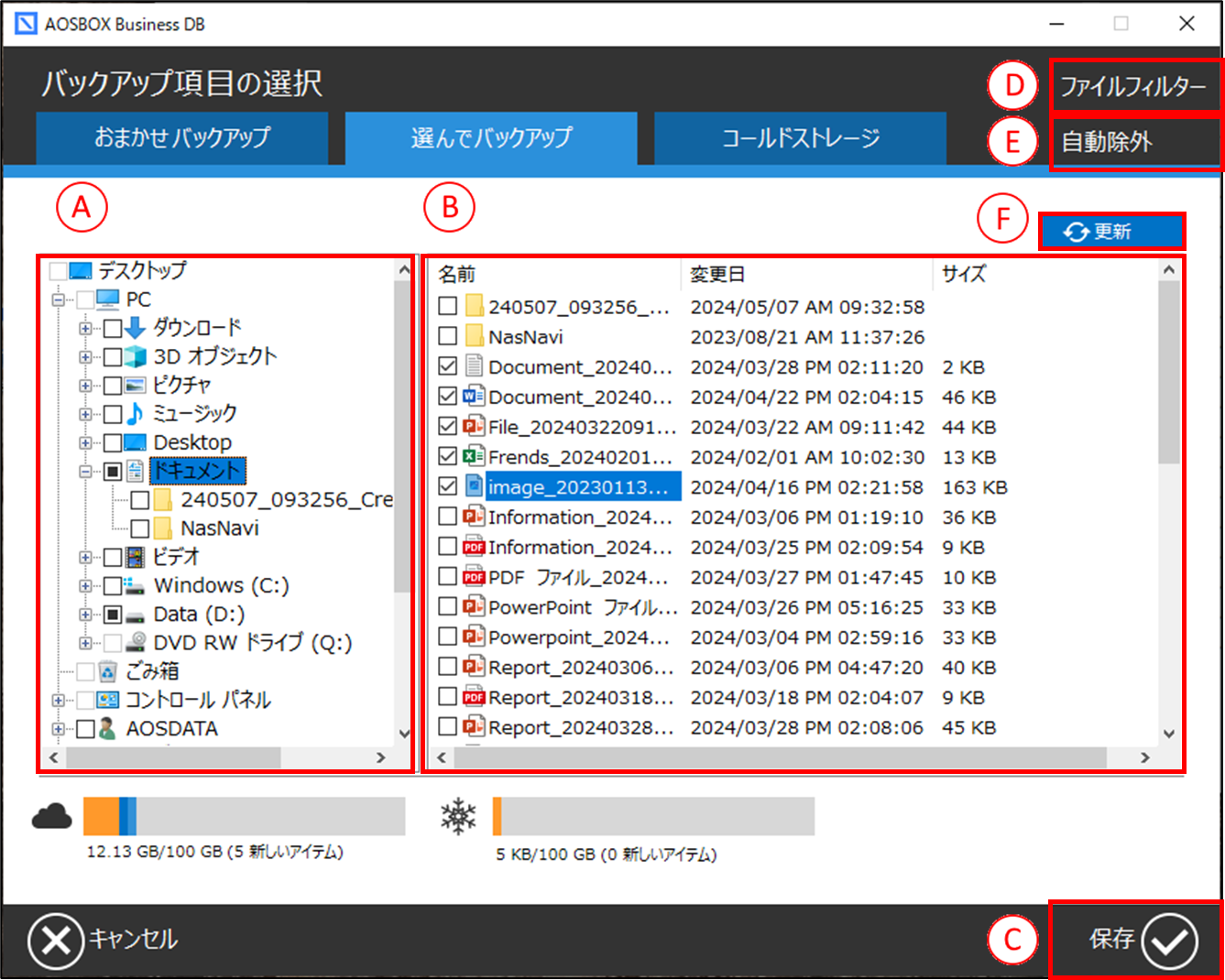The height and width of the screenshot is (980, 1225).
Task: Click the コントロール パネル icon
Action: click(x=108, y=701)
